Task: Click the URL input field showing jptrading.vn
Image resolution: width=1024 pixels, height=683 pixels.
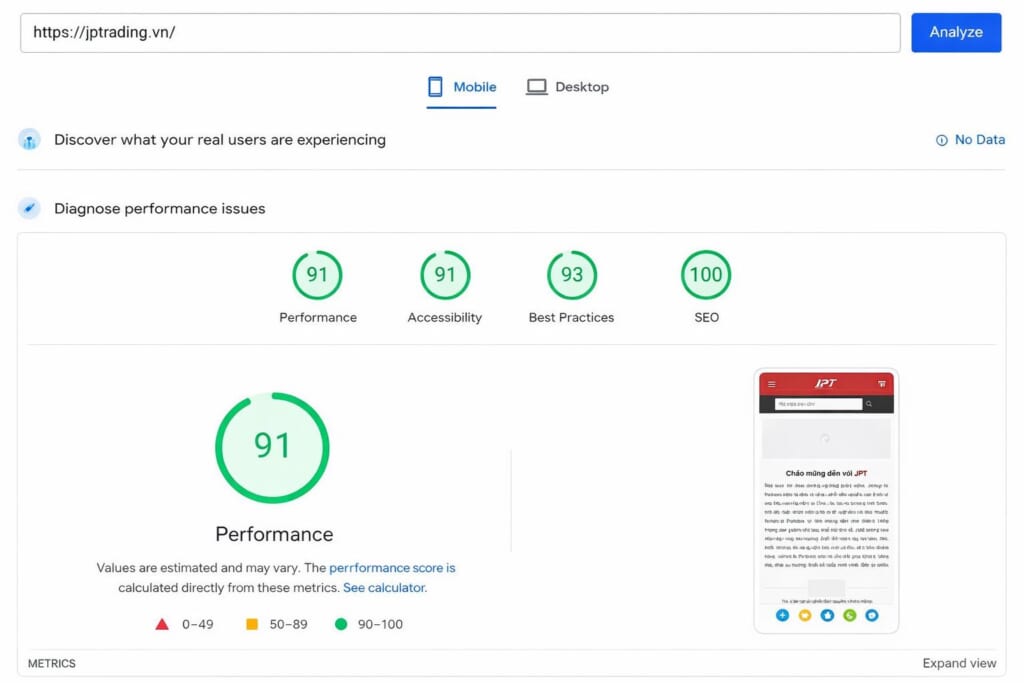Action: pos(460,32)
